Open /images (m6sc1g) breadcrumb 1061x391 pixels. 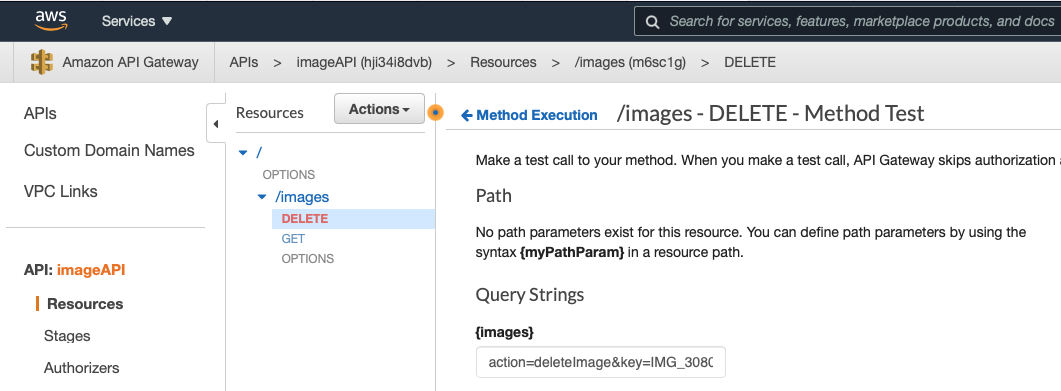tap(630, 62)
